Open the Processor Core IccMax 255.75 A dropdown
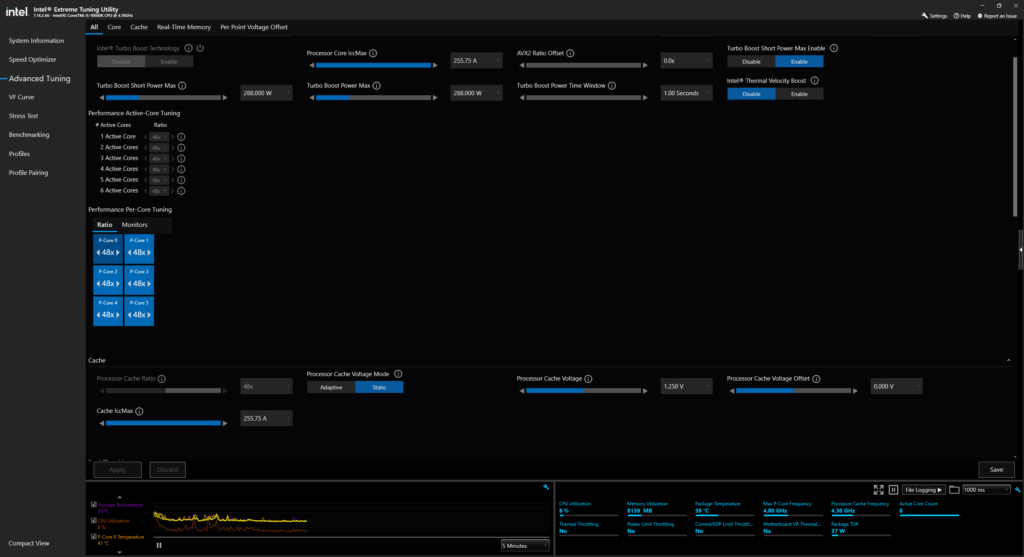 coord(476,61)
